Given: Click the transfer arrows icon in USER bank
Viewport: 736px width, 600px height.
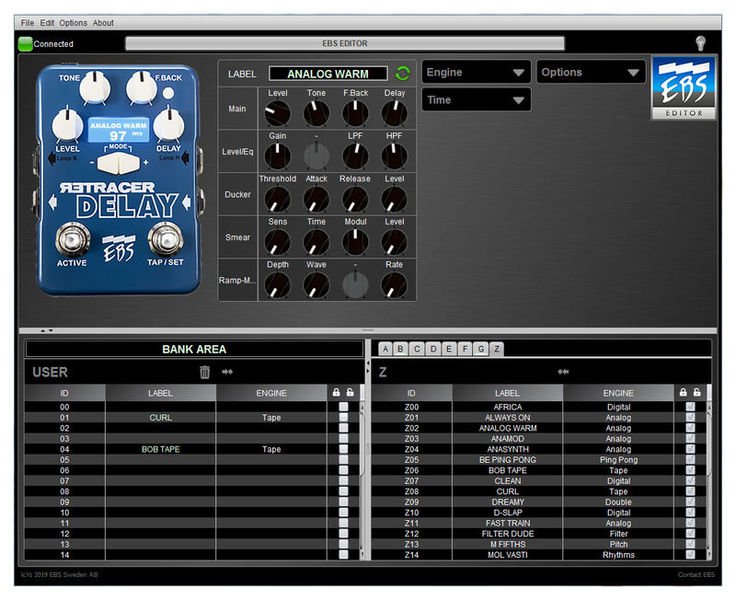Looking at the screenshot, I should (227, 372).
